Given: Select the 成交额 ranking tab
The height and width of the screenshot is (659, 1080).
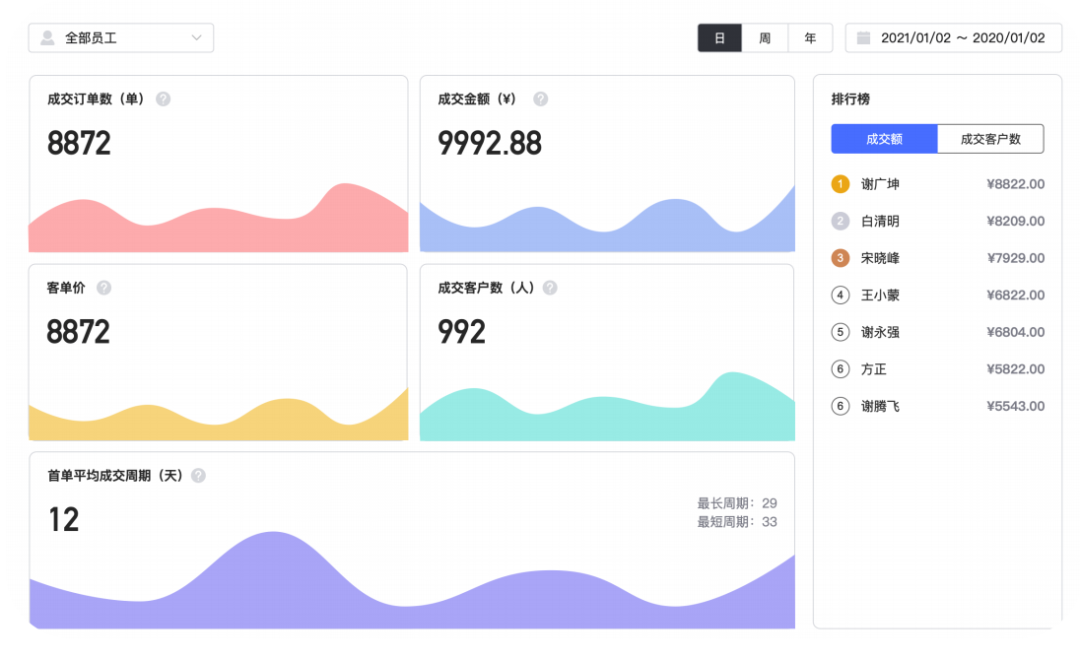Looking at the screenshot, I should point(884,139).
